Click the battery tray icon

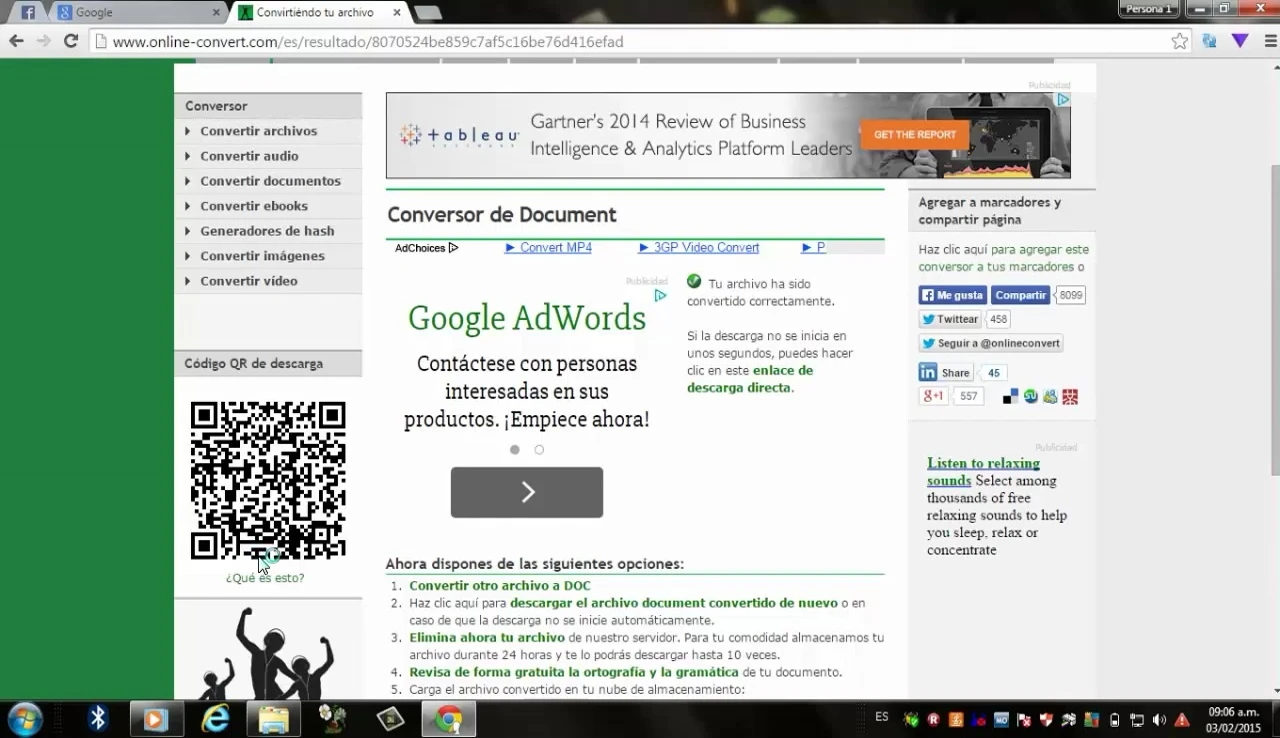(1114, 719)
